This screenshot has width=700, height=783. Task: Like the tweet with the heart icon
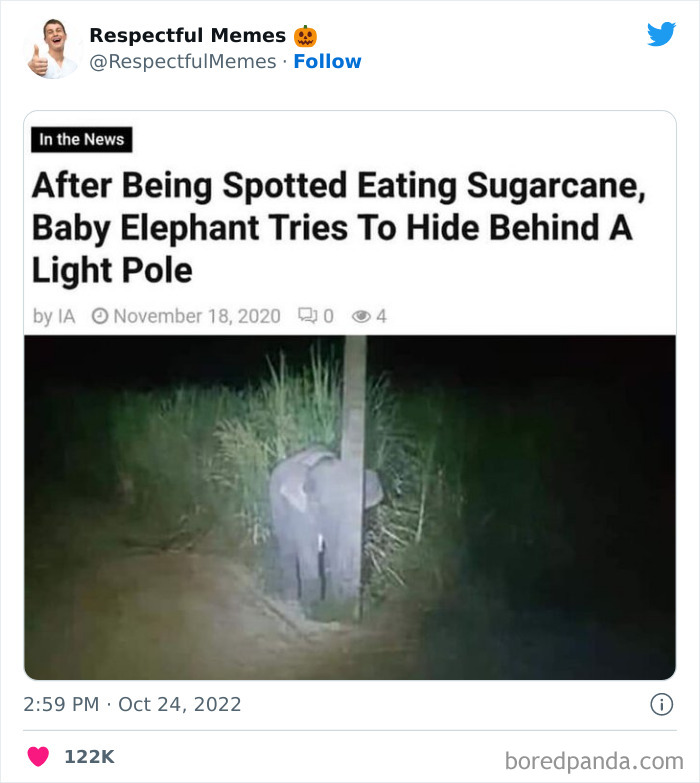38,757
